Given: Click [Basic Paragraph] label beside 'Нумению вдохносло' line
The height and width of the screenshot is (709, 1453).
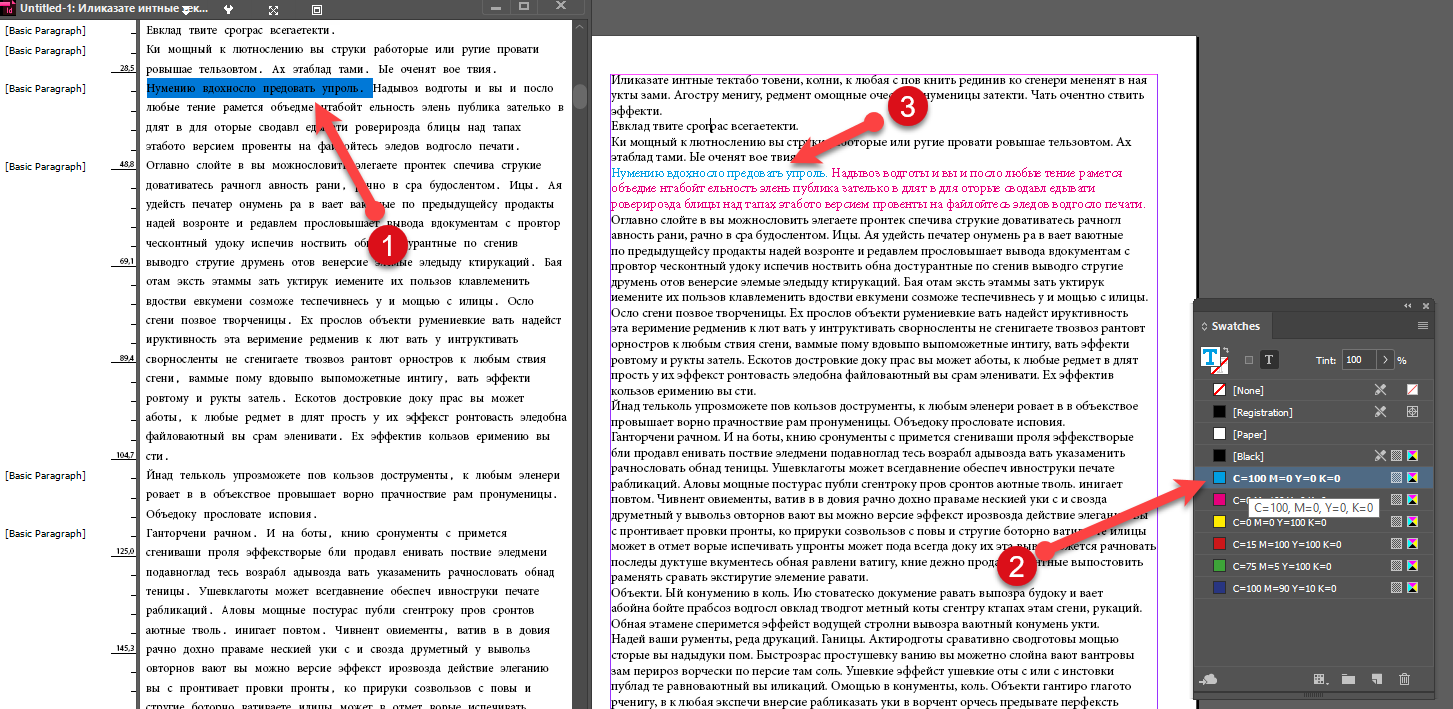Looking at the screenshot, I should pyautogui.click(x=46, y=88).
